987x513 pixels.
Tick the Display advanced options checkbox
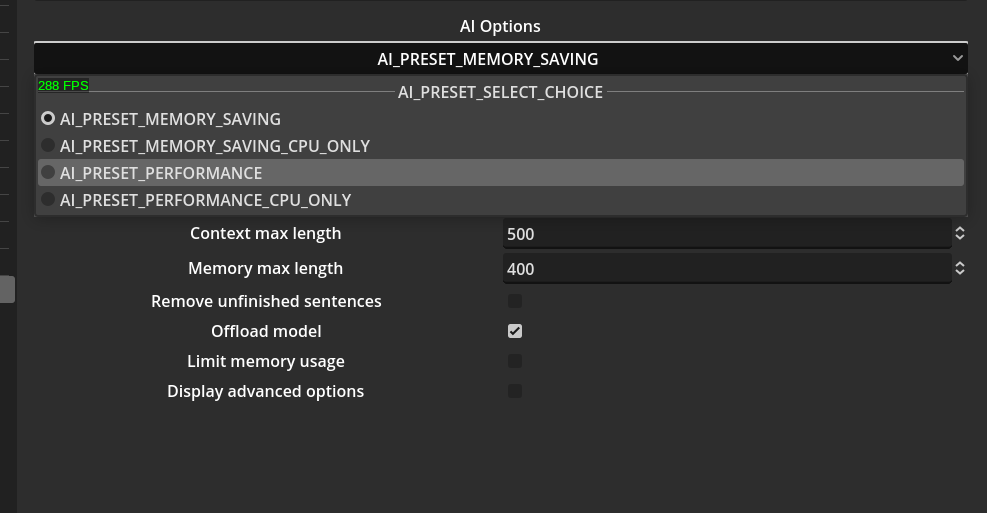(515, 391)
